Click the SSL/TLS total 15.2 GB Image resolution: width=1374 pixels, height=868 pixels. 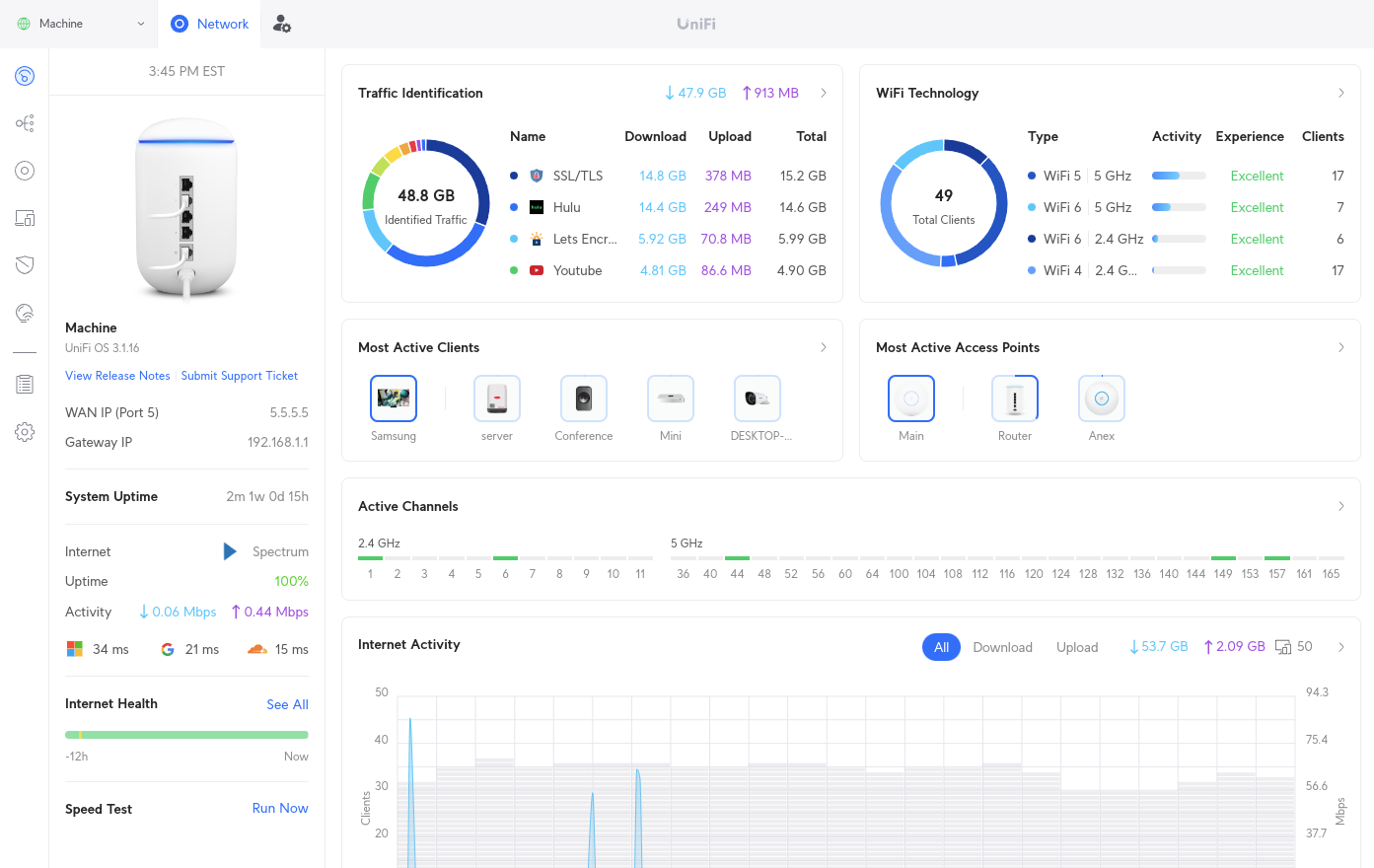(x=803, y=176)
